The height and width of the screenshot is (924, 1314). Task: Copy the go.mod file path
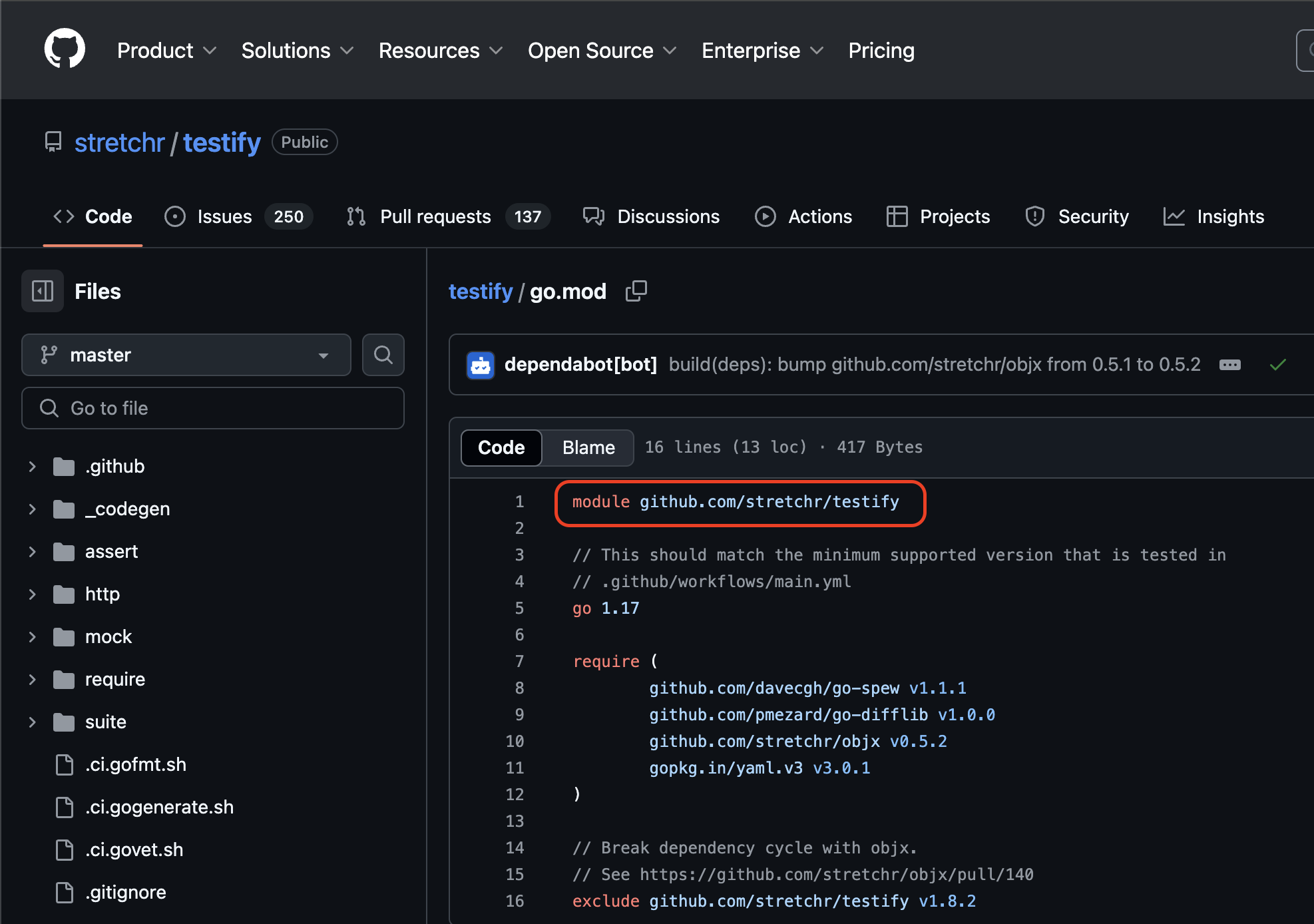click(x=636, y=291)
